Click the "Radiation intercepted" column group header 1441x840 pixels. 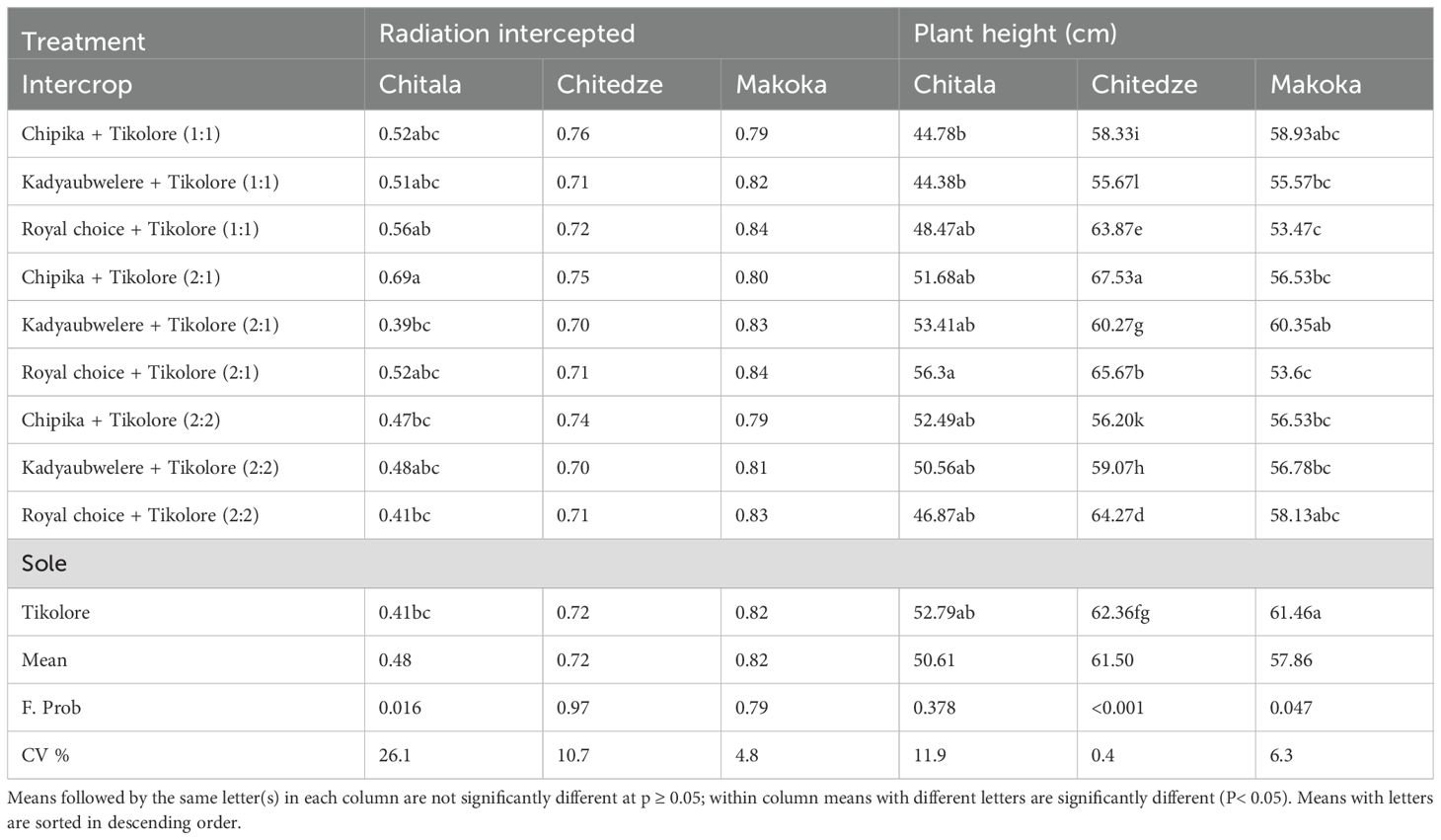506,34
